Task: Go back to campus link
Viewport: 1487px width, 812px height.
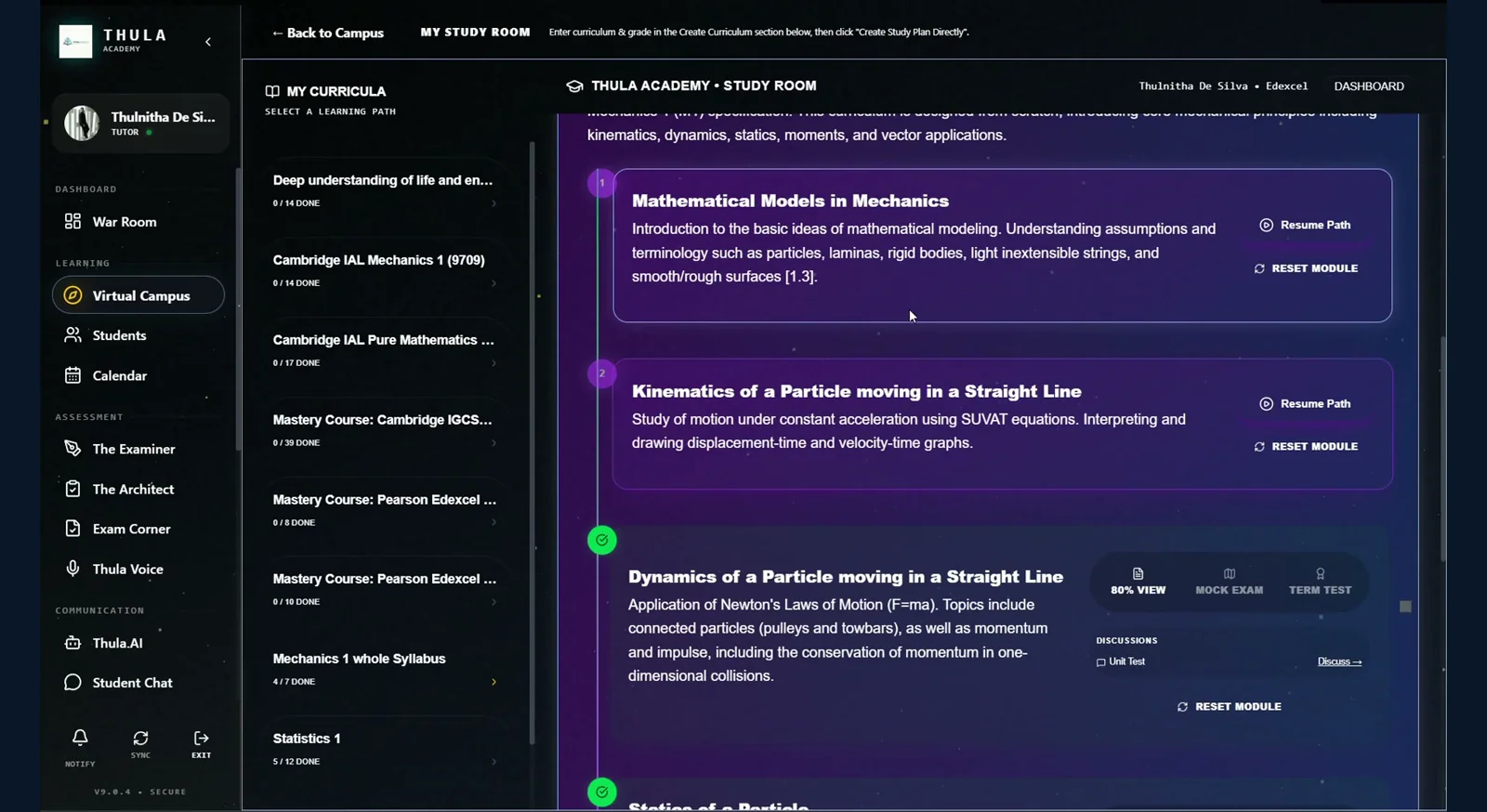Action: 327,33
